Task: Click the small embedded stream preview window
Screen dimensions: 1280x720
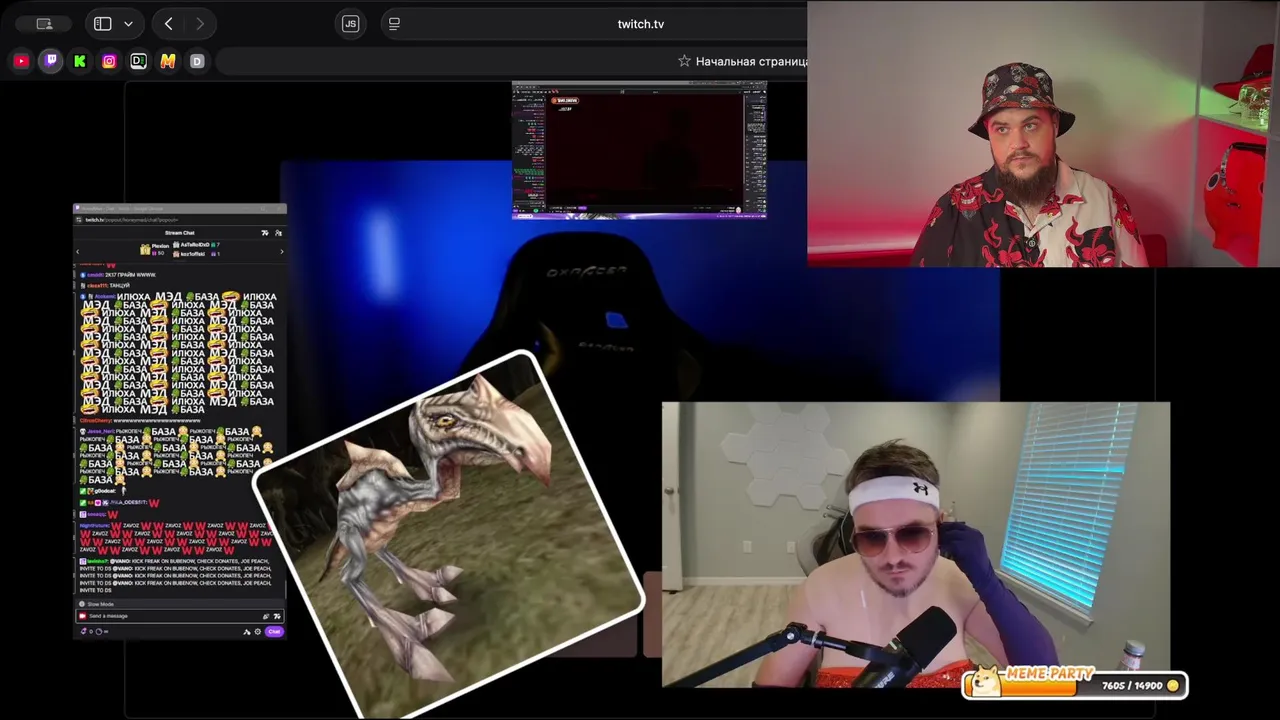Action: click(639, 150)
